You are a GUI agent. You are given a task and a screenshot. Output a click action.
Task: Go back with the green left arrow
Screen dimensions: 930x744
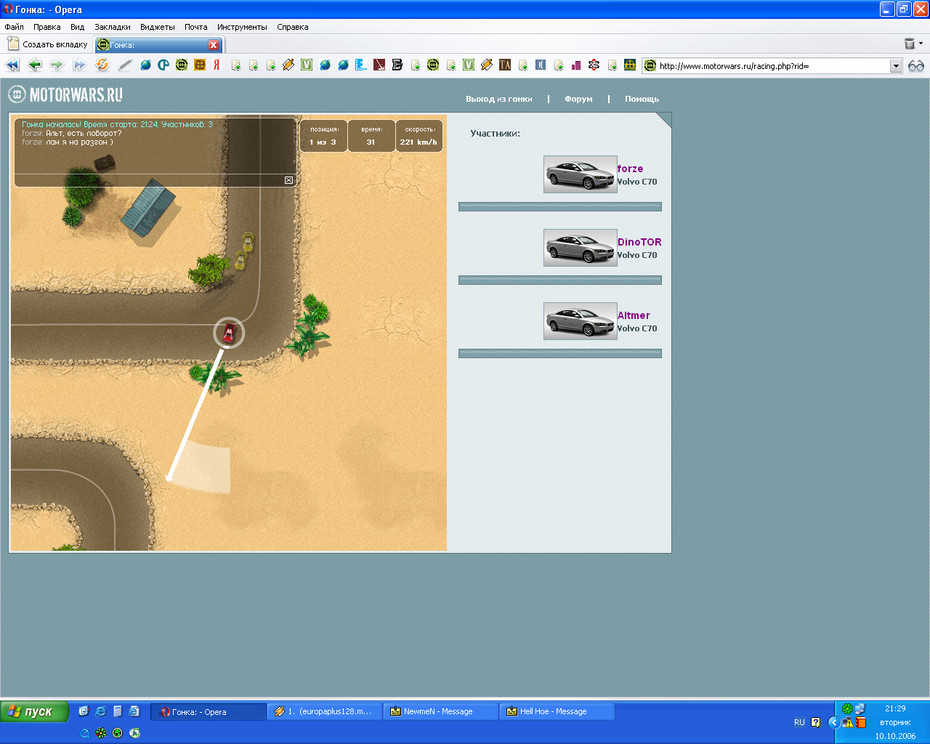(x=35, y=65)
